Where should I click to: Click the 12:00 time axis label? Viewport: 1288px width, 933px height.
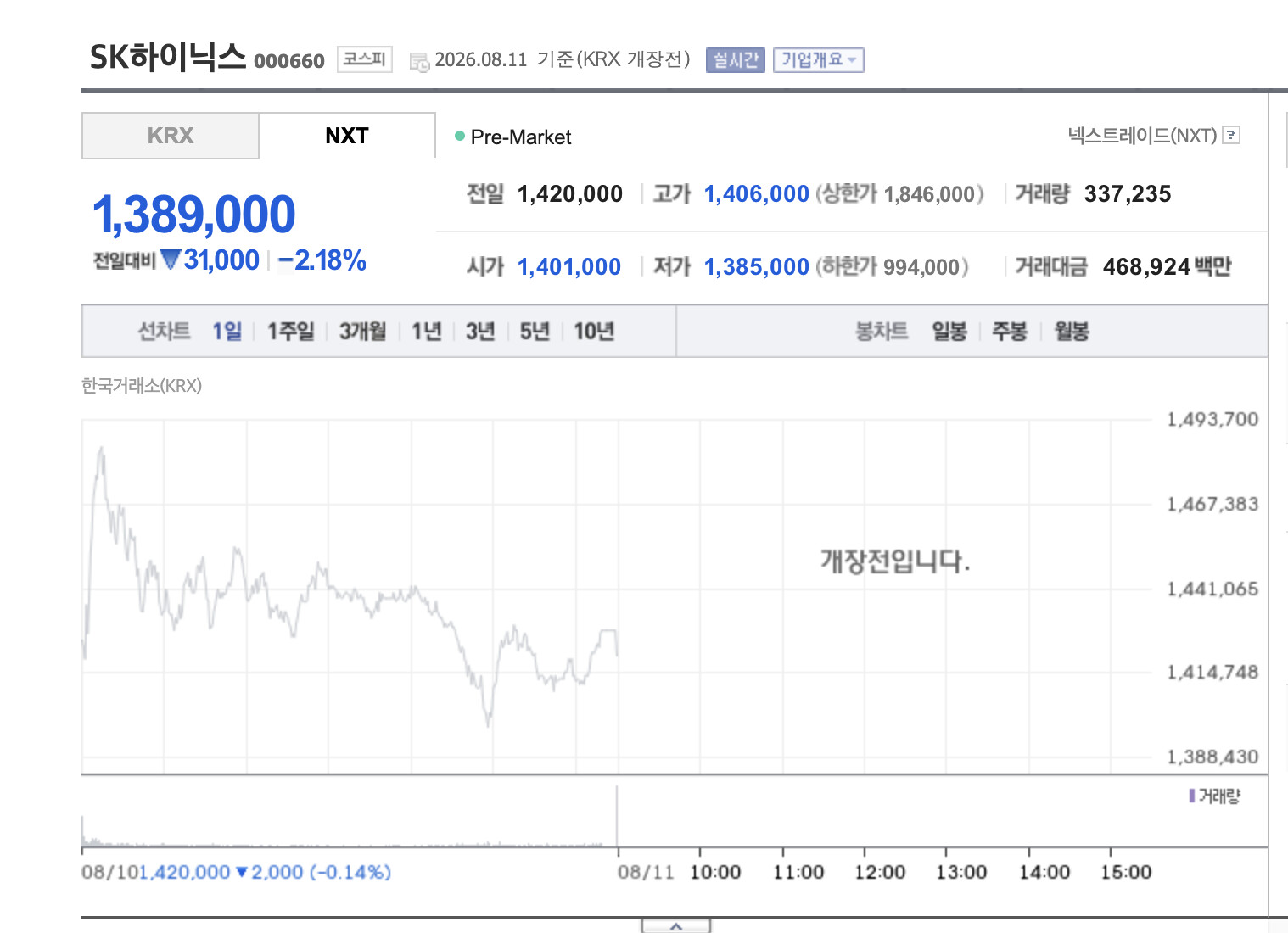point(880,872)
